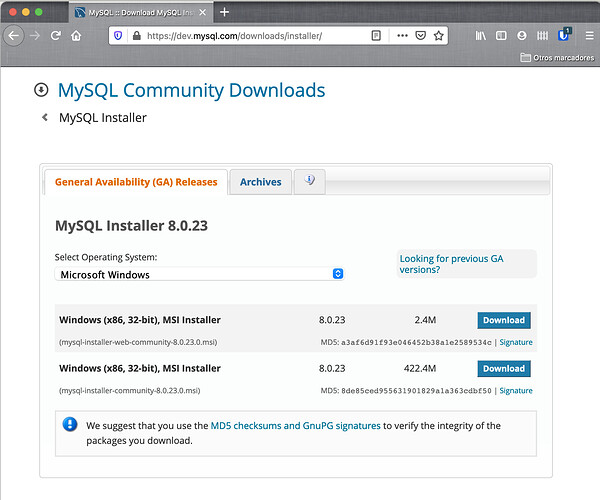Open the Otros marcadores bookmarks folder
The height and width of the screenshot is (500, 600).
(x=557, y=58)
